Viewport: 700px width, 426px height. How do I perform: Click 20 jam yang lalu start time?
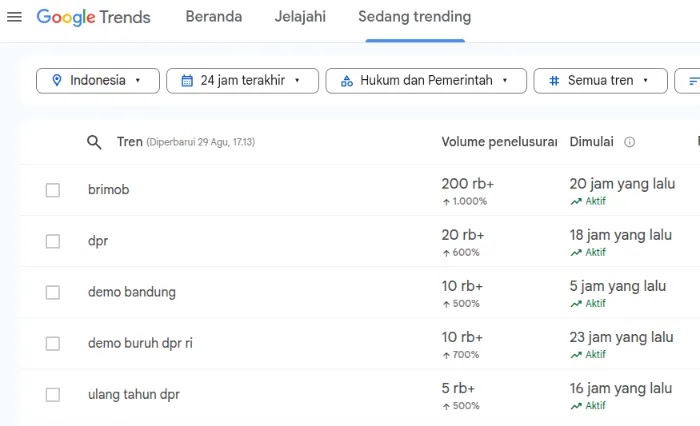pos(622,184)
